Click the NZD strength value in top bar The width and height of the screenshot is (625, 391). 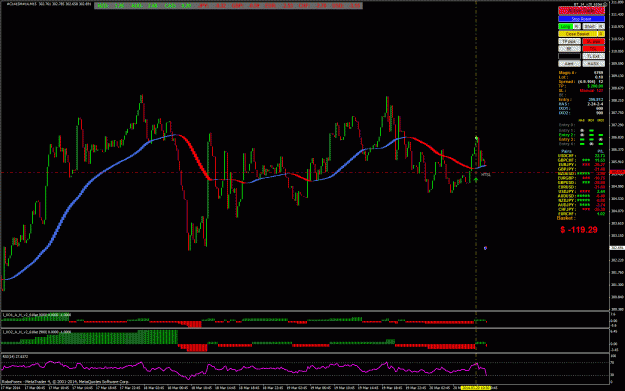click(121, 6)
